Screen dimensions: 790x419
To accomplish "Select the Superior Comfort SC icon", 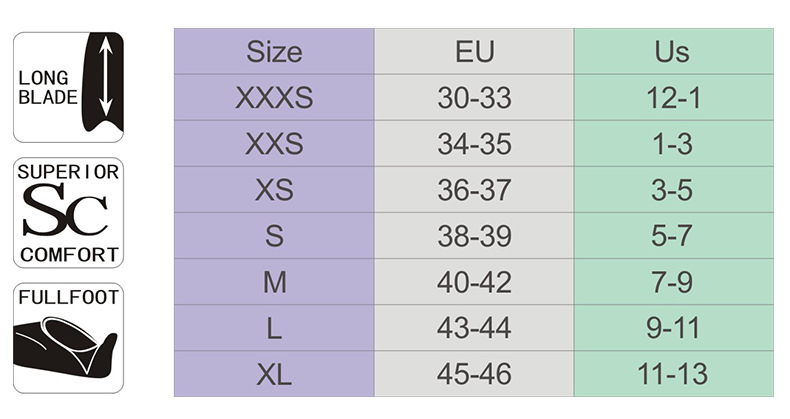I will [69, 213].
